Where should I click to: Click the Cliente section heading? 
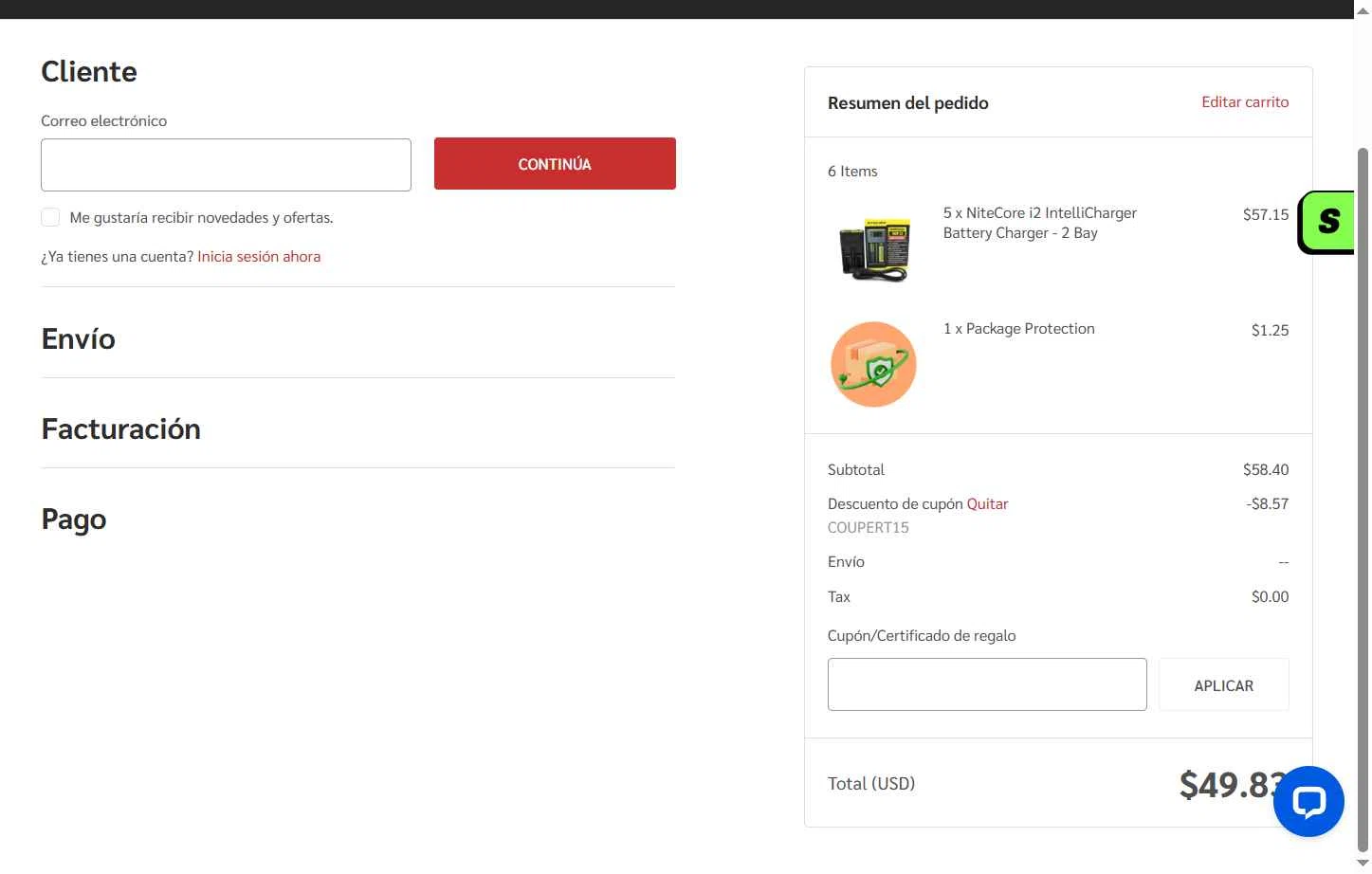[x=89, y=71]
